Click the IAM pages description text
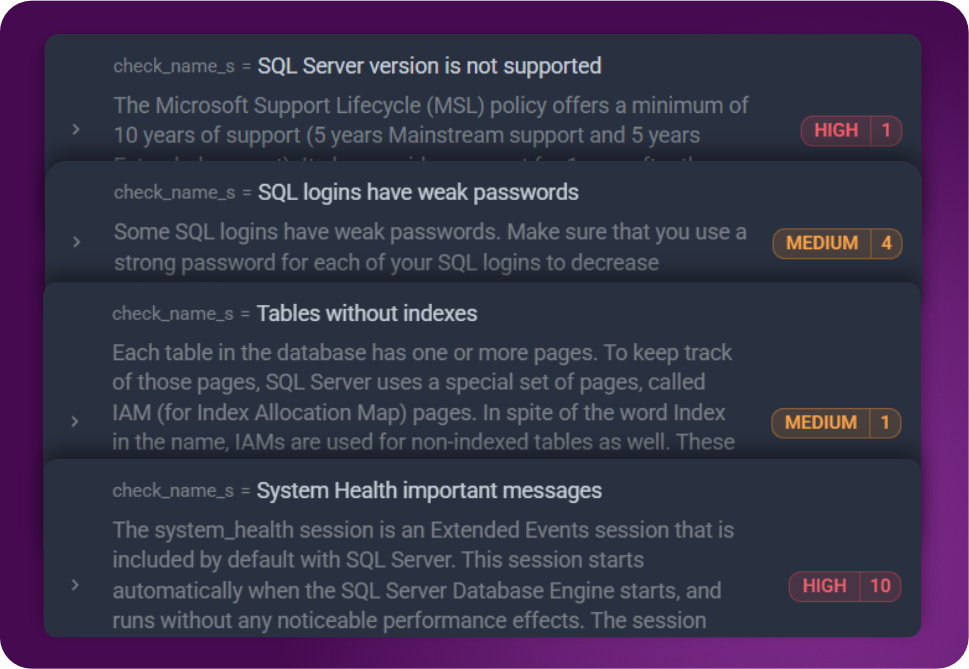Image resolution: width=969 pixels, height=669 pixels. (x=423, y=397)
